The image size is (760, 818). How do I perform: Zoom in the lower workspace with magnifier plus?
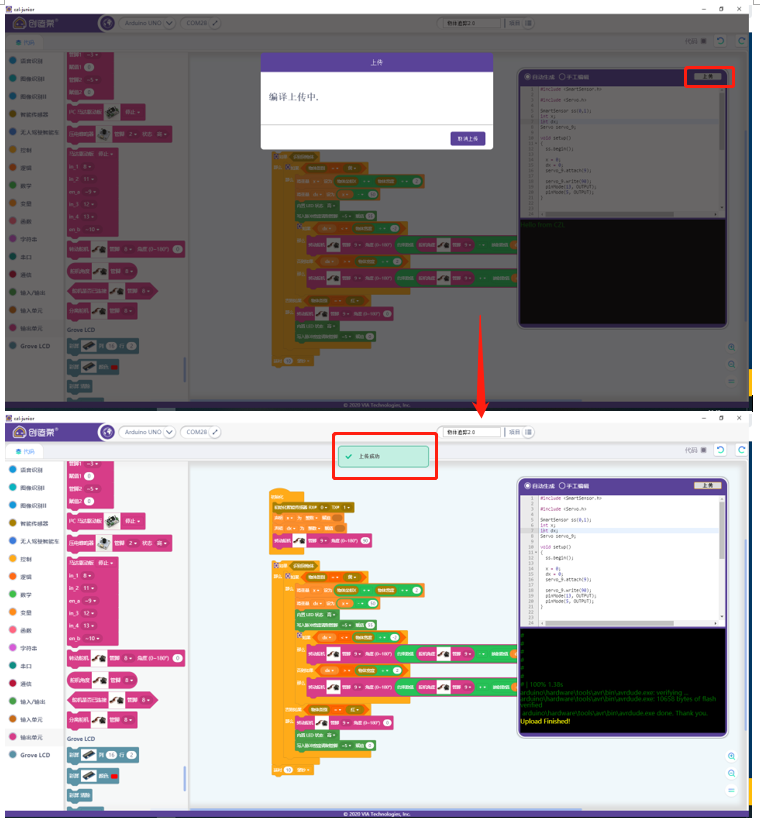point(732,756)
